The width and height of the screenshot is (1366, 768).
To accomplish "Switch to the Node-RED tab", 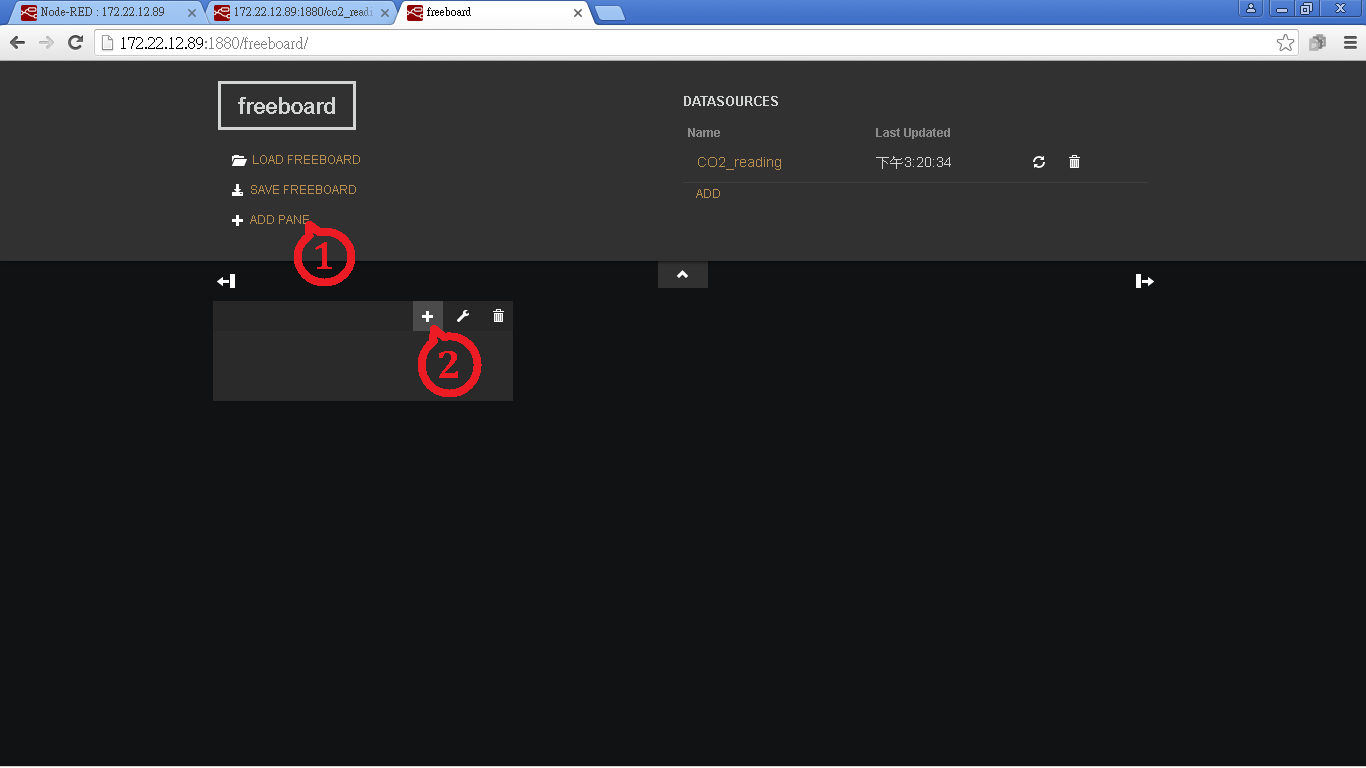I will 102,13.
